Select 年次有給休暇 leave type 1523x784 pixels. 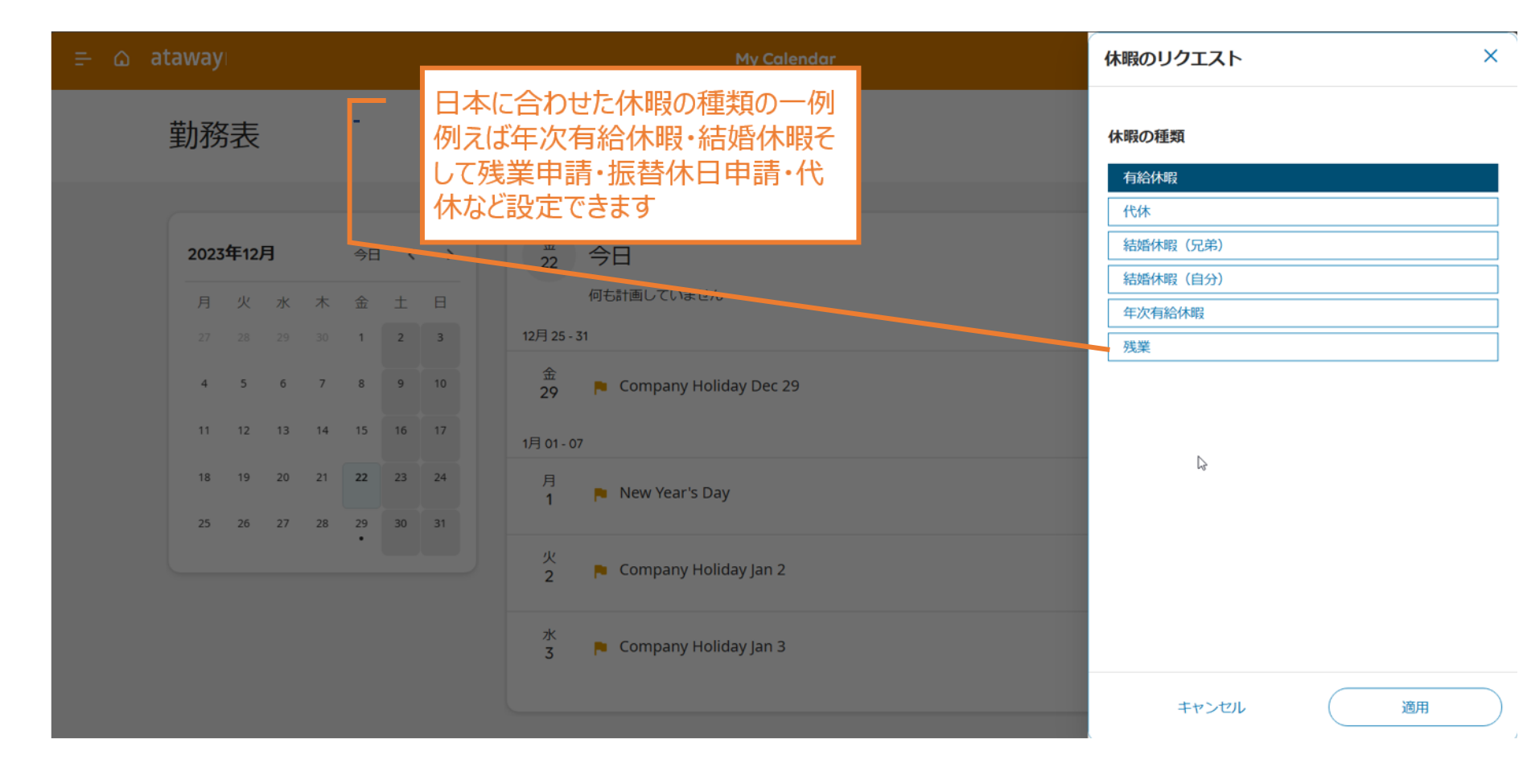tap(1302, 313)
